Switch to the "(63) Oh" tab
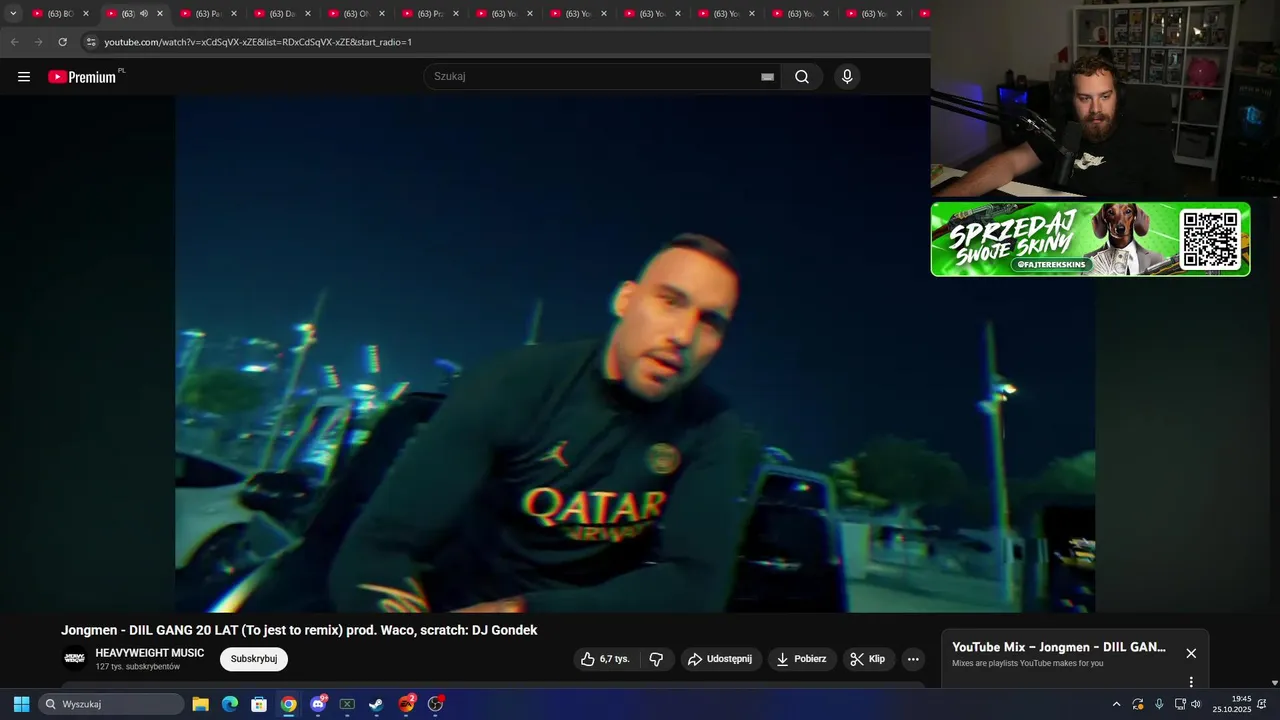Image resolution: width=1280 pixels, height=720 pixels. pyautogui.click(x=356, y=14)
